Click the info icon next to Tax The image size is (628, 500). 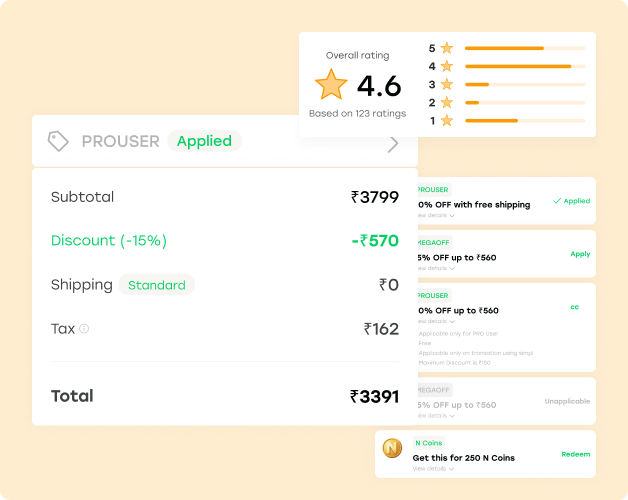(84, 328)
